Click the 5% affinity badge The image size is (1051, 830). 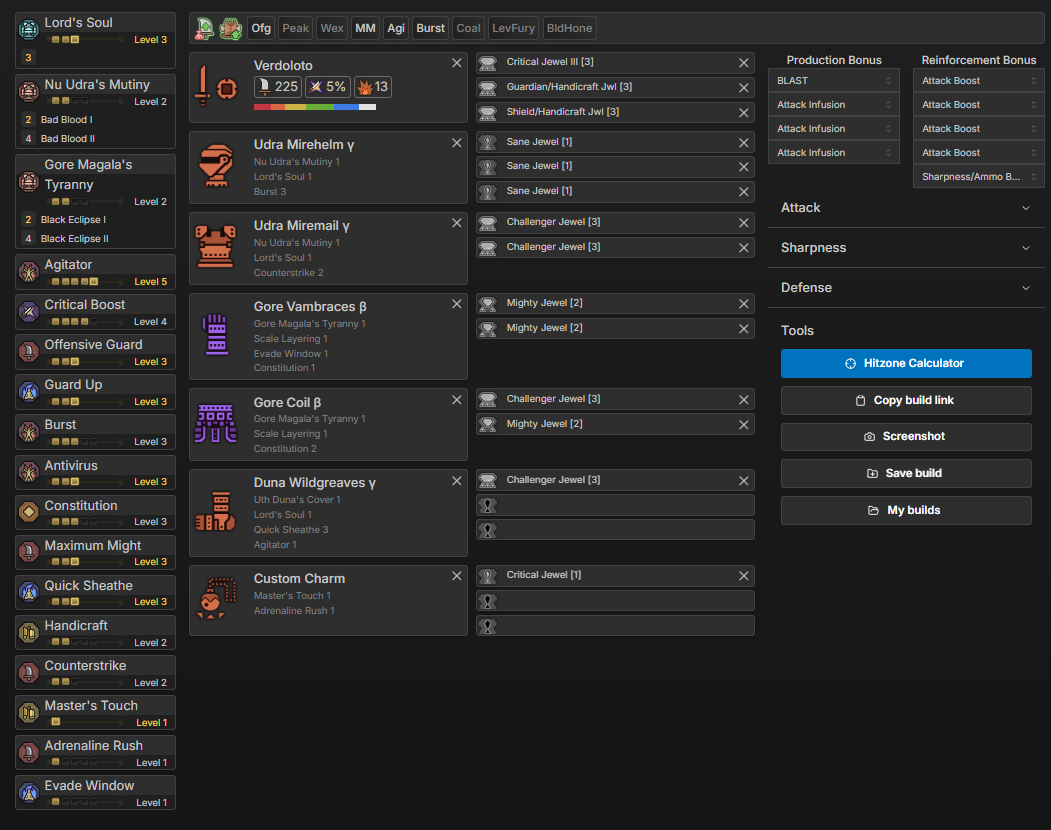(328, 86)
